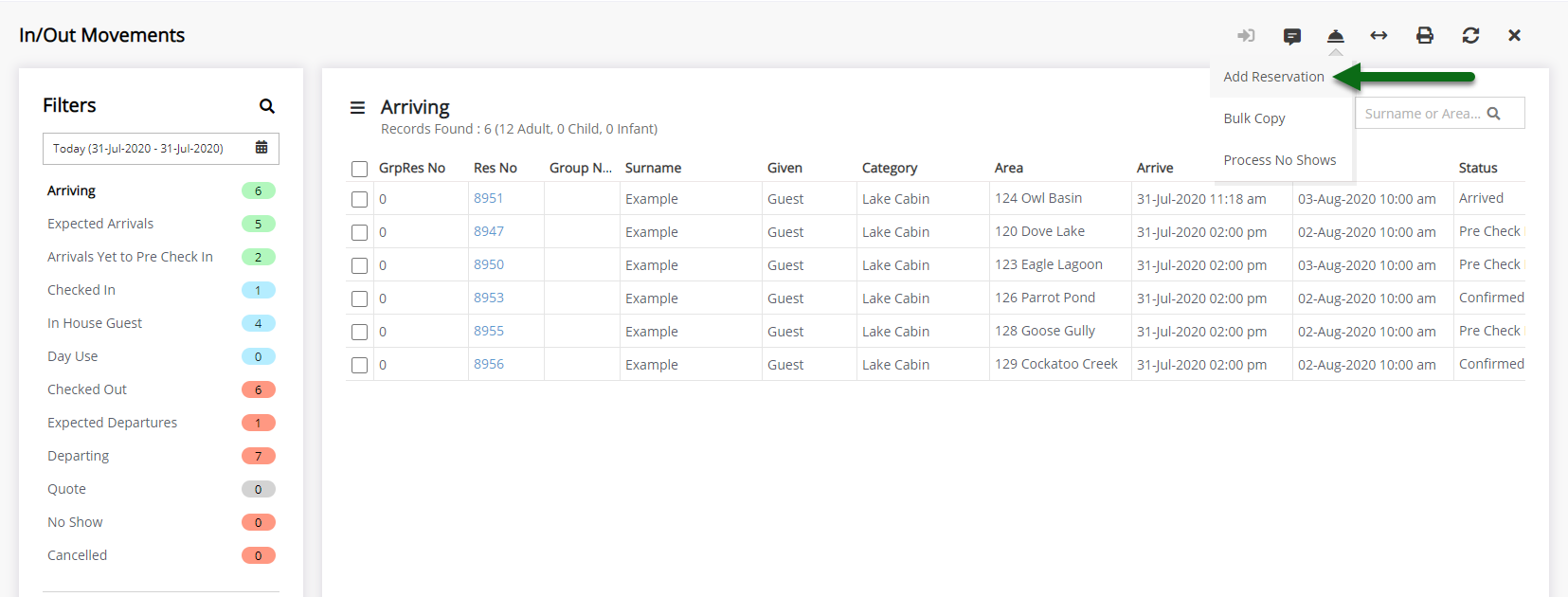Open the Today date range selector
The height and width of the screenshot is (597, 1568).
[x=161, y=149]
